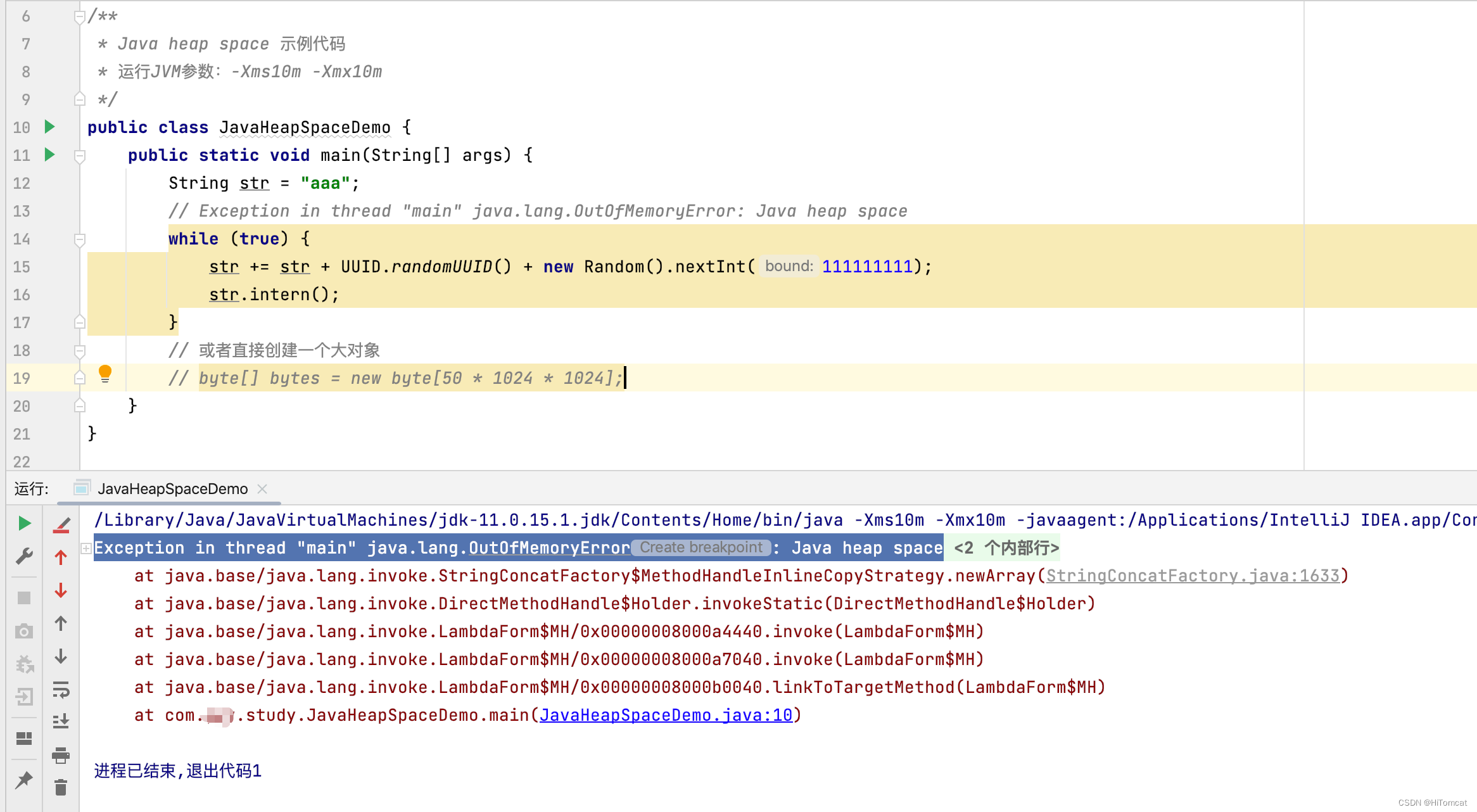Collapse the main method fold marker on line 11

click(80, 155)
